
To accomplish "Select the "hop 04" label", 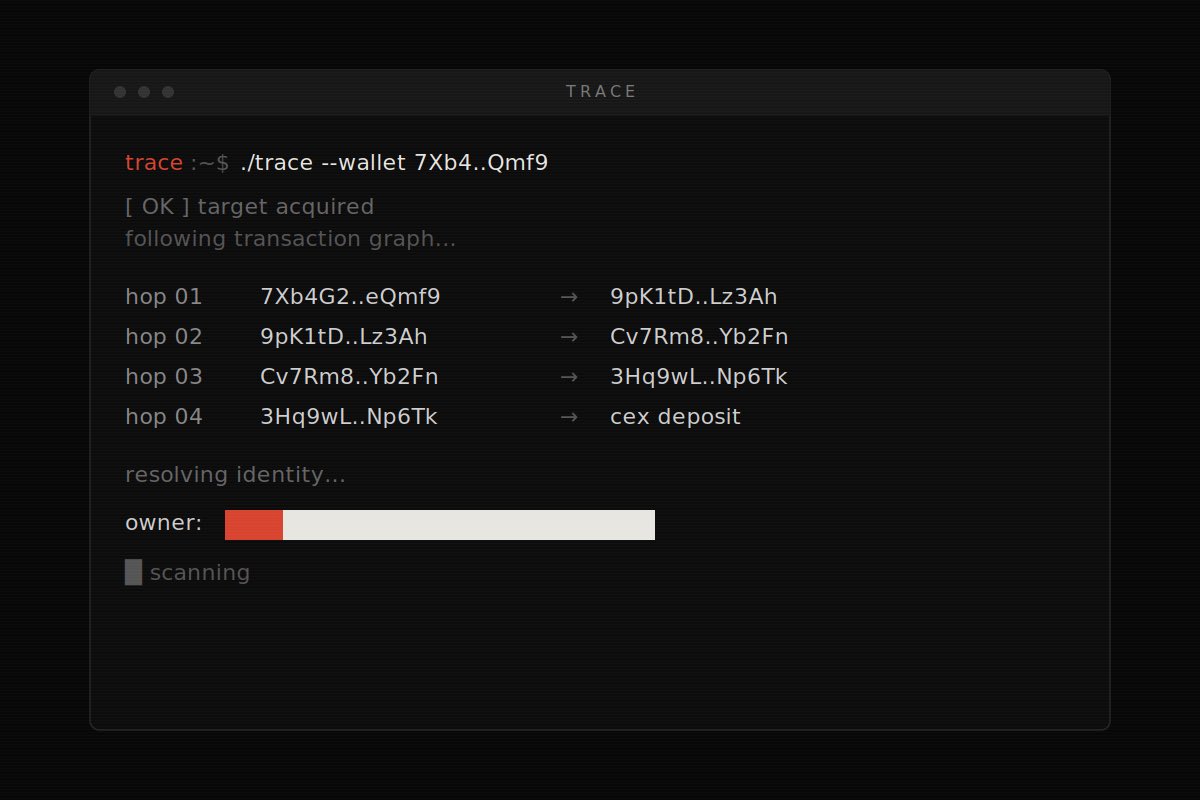I will [x=164, y=417].
